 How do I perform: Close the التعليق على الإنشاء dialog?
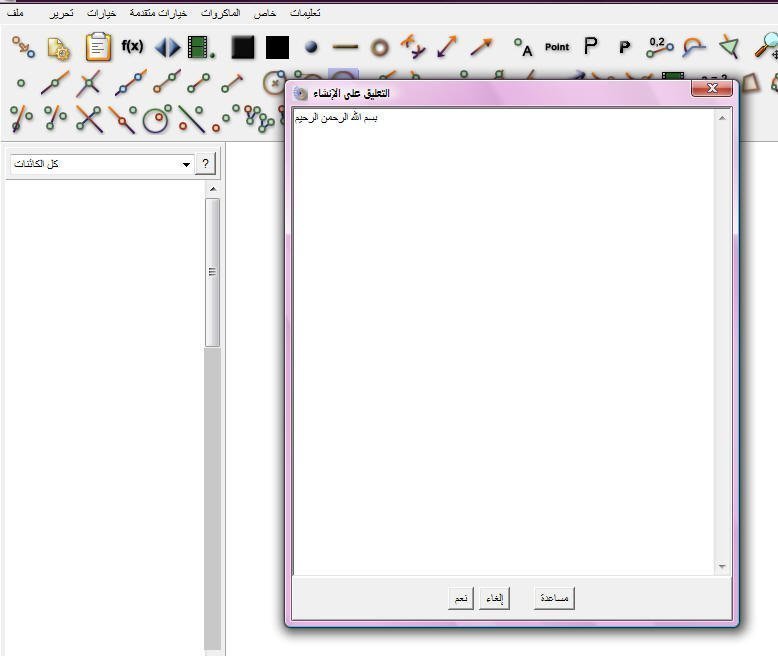[x=712, y=88]
